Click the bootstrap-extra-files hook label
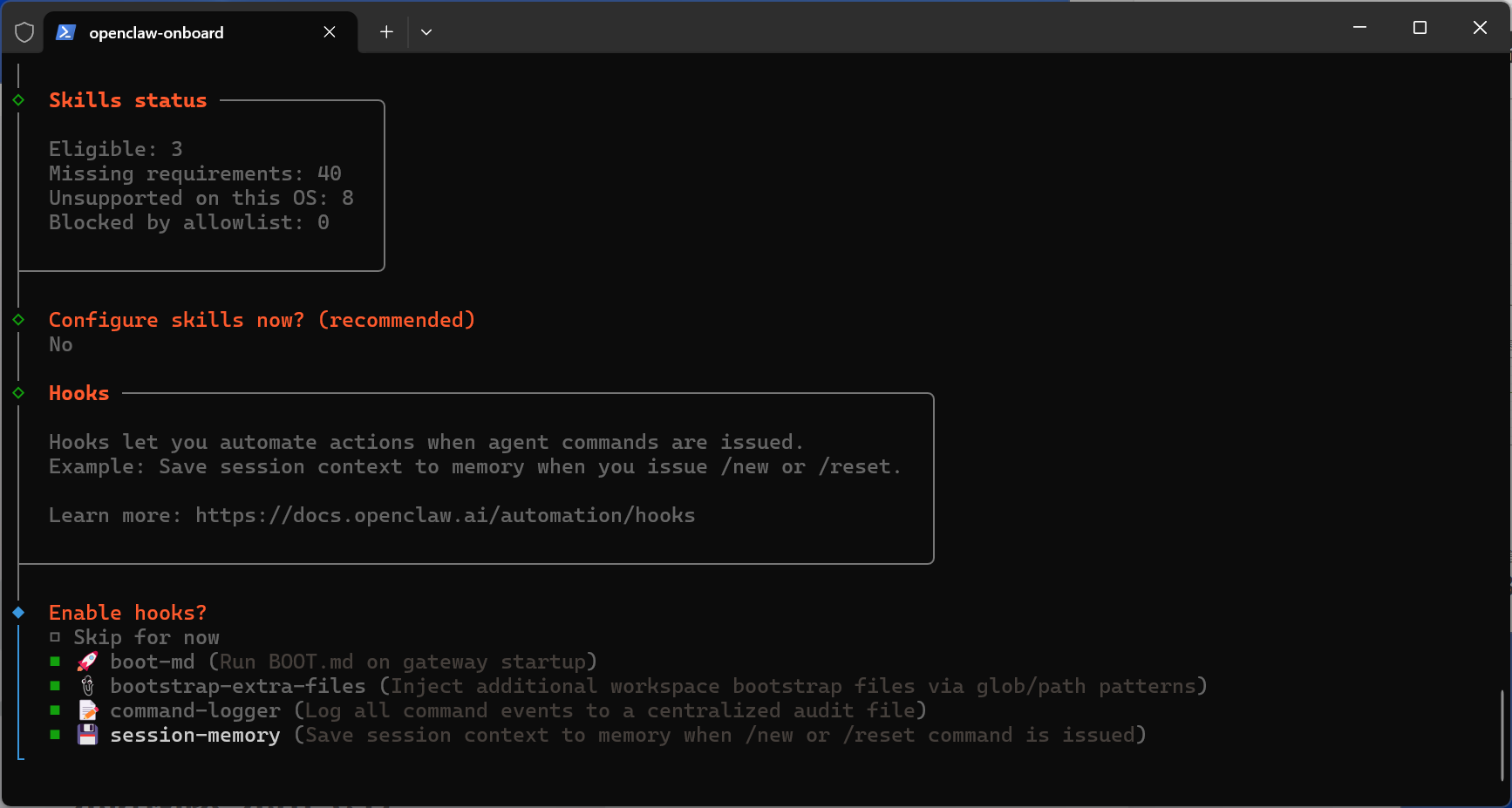The width and height of the screenshot is (1512, 808). (237, 686)
